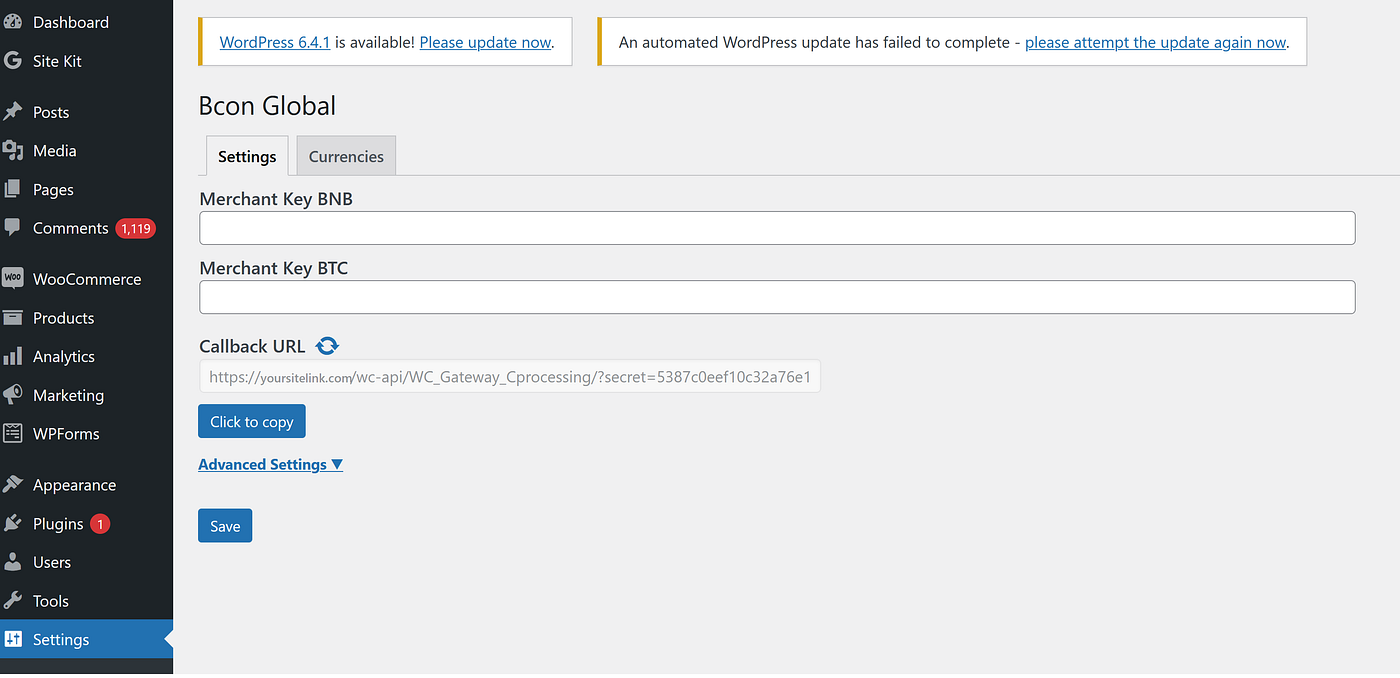Click the Tools wrench icon
The image size is (1400, 678).
tap(13, 601)
